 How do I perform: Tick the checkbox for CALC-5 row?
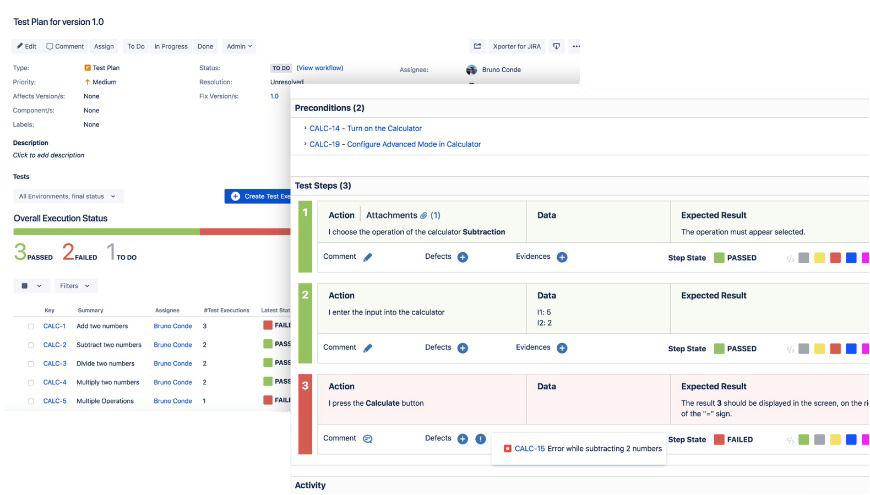point(31,401)
